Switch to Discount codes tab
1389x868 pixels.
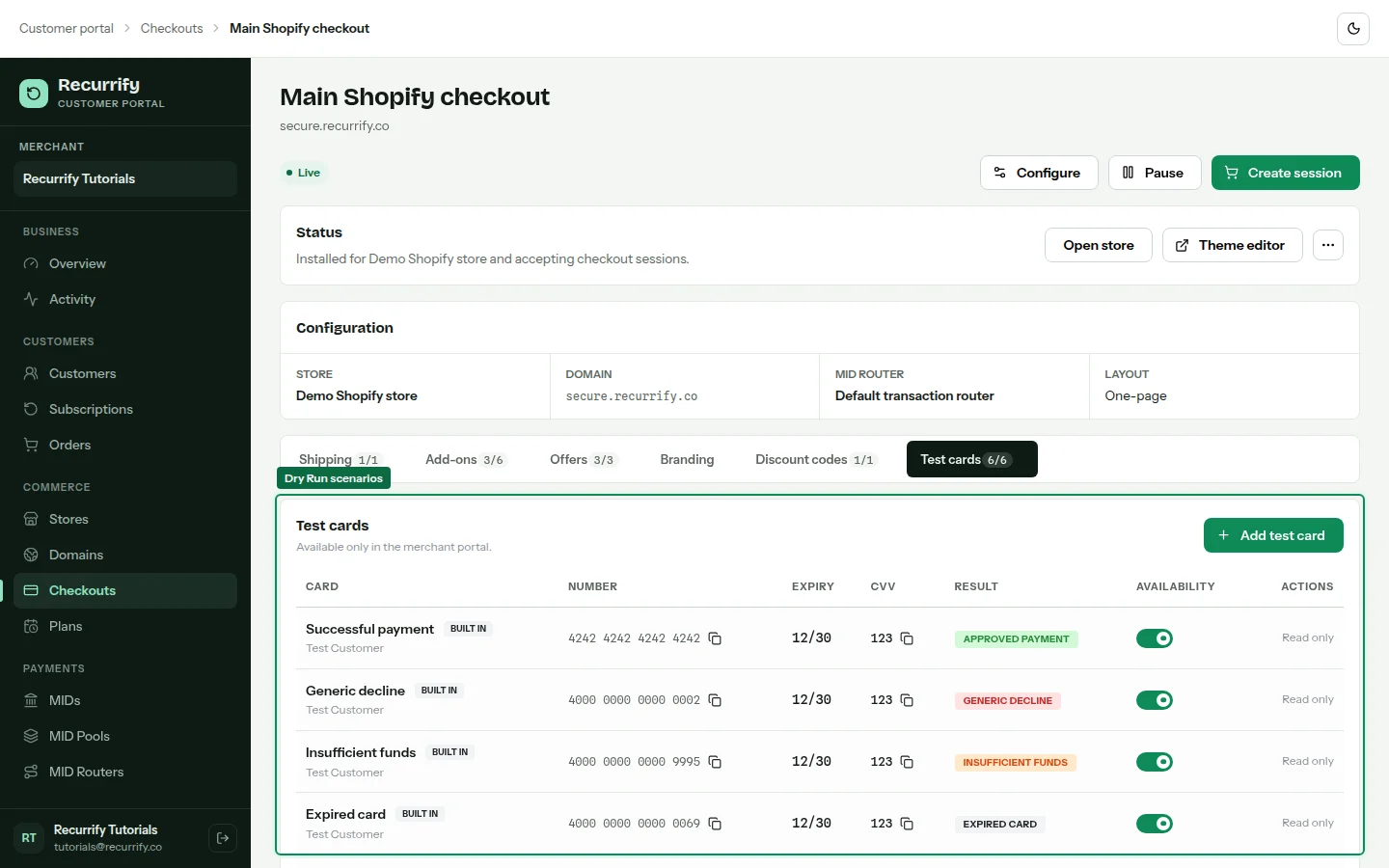816,459
